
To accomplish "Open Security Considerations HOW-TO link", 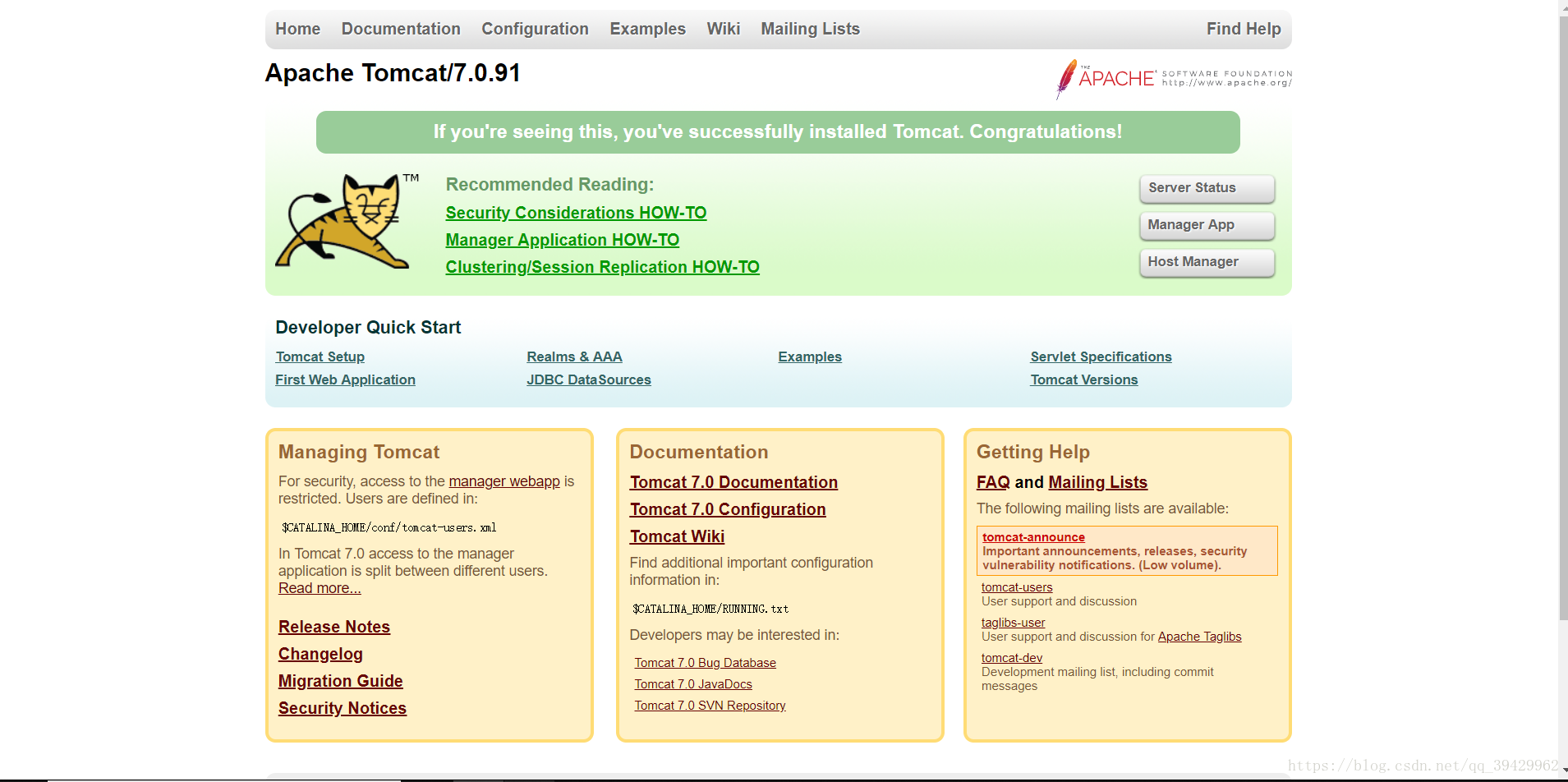I will coord(576,213).
